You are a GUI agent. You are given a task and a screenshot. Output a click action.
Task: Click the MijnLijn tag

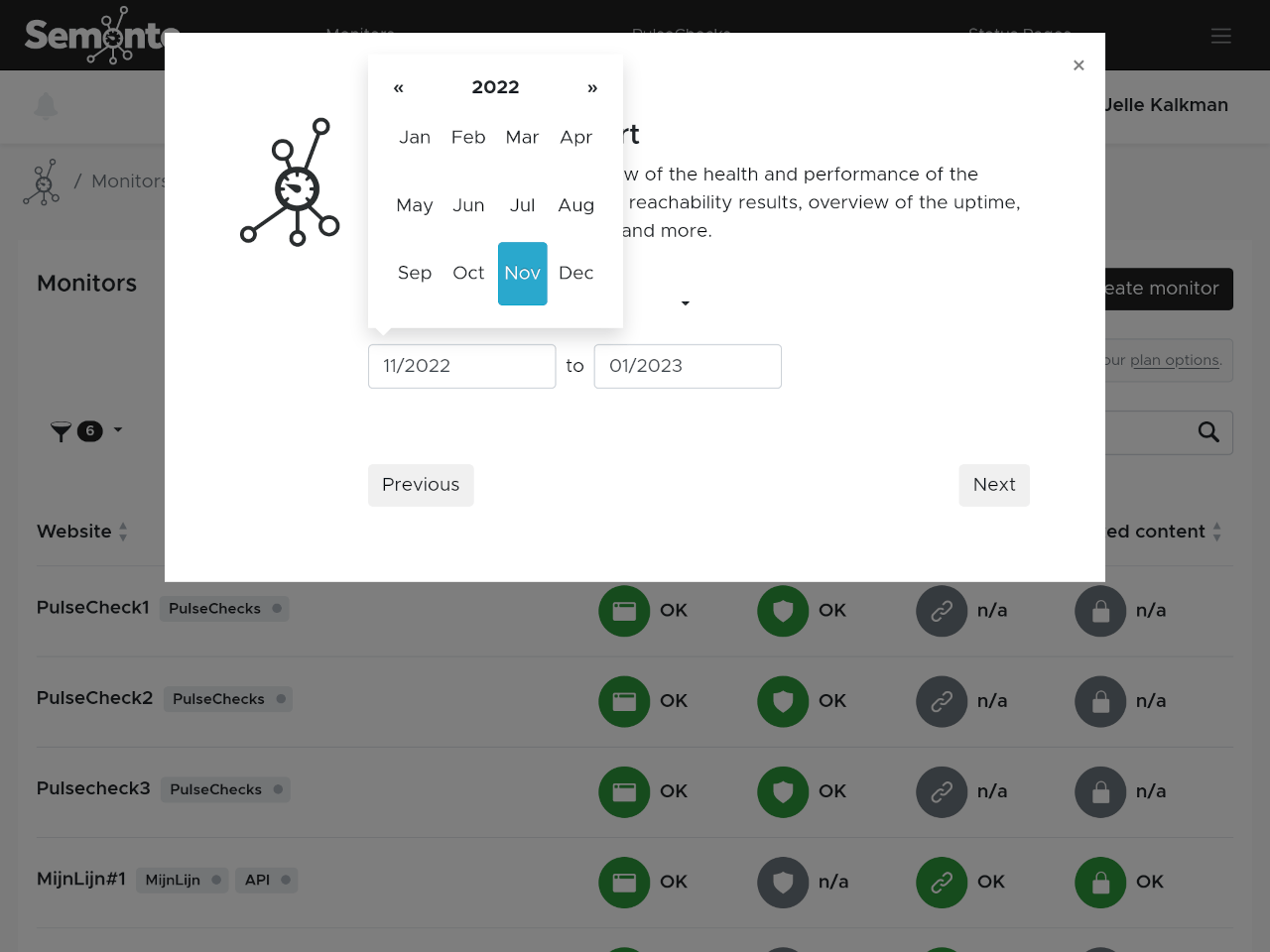point(183,880)
